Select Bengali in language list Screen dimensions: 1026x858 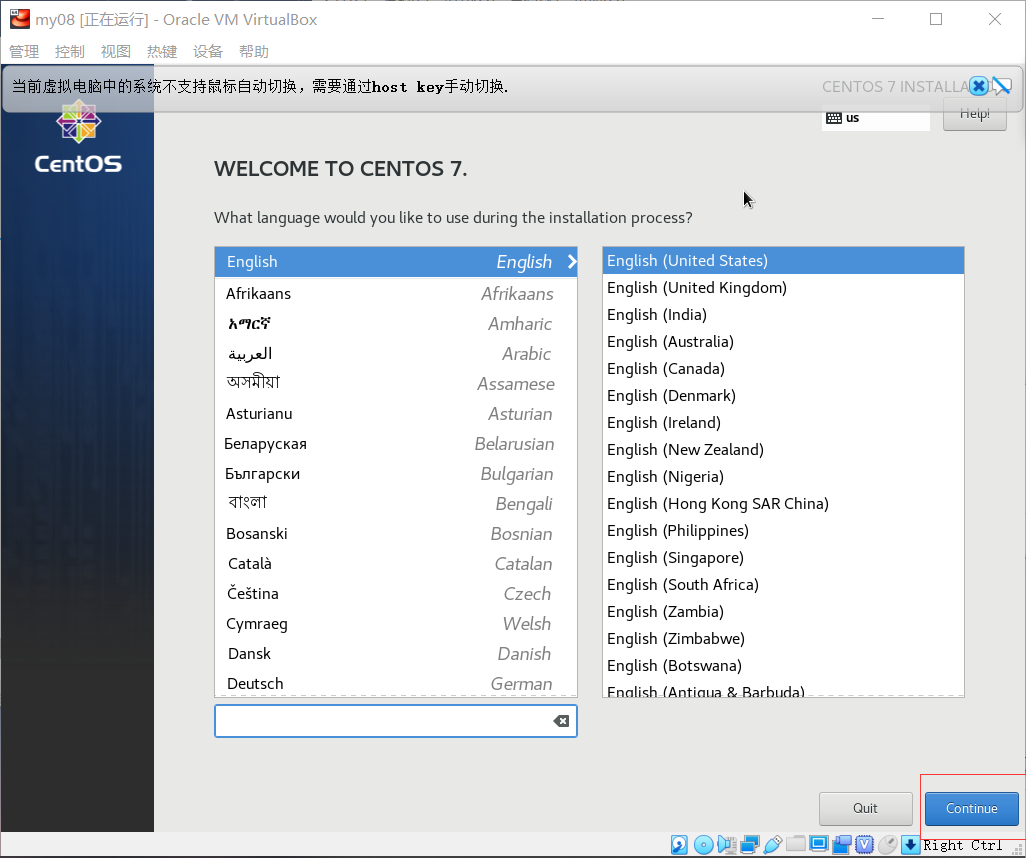coord(396,504)
